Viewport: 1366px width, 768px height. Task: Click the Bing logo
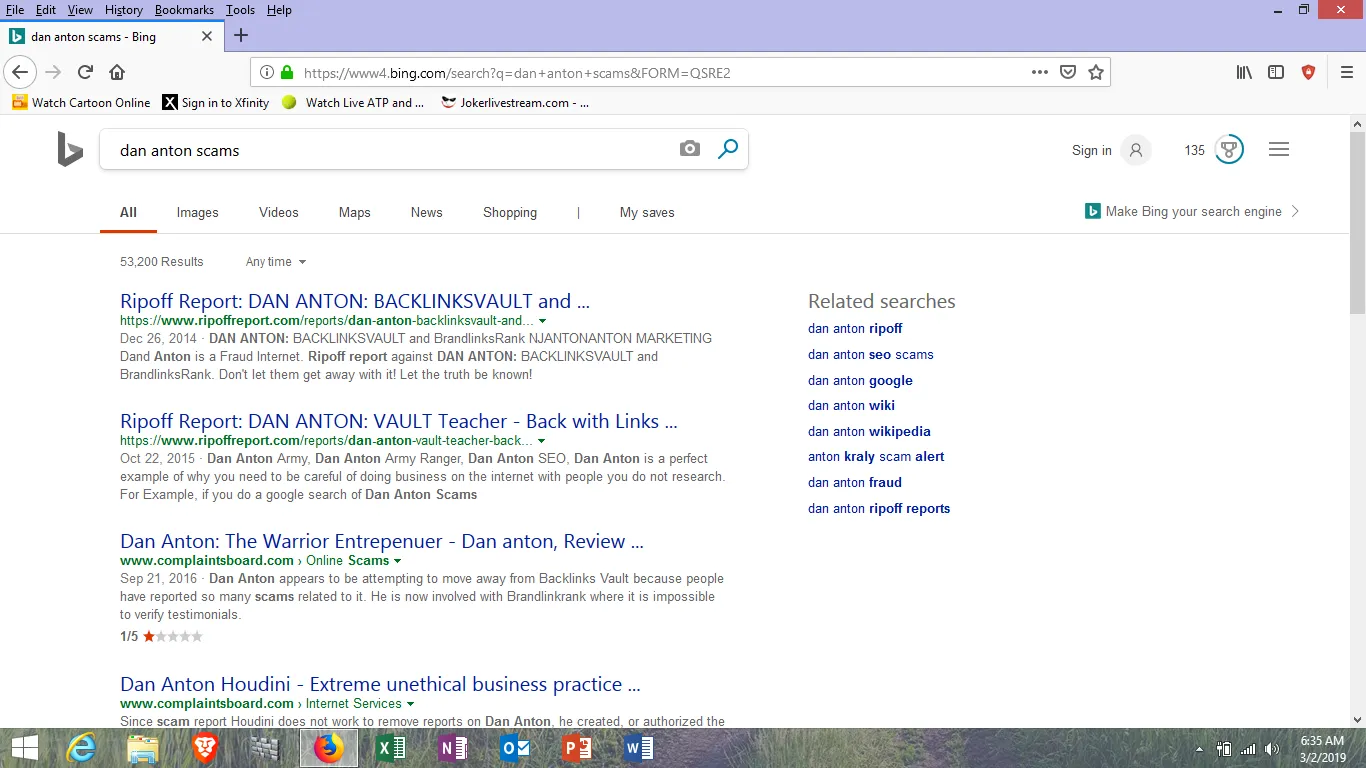click(70, 149)
